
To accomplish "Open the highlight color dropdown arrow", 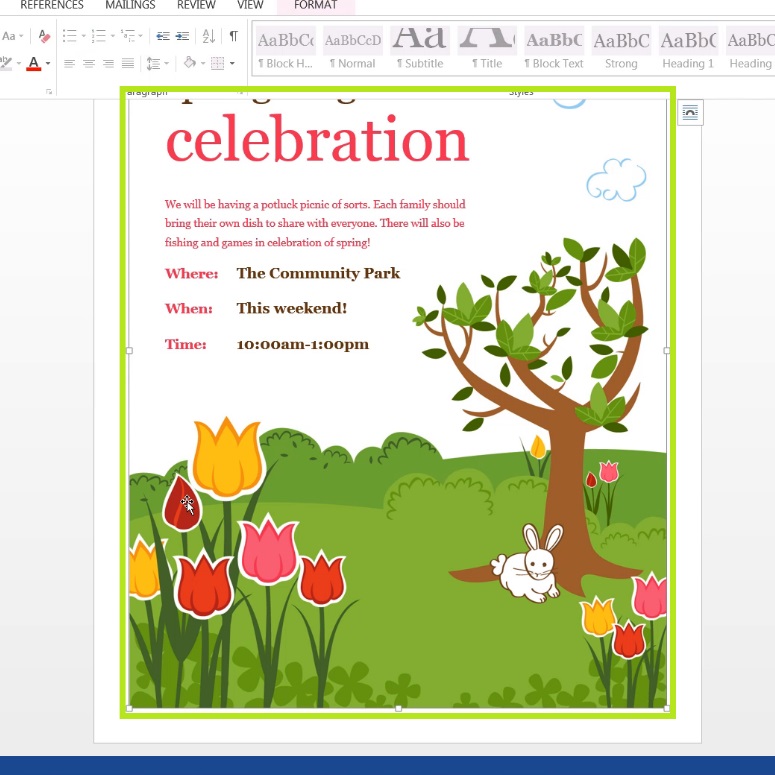I will click(x=19, y=63).
